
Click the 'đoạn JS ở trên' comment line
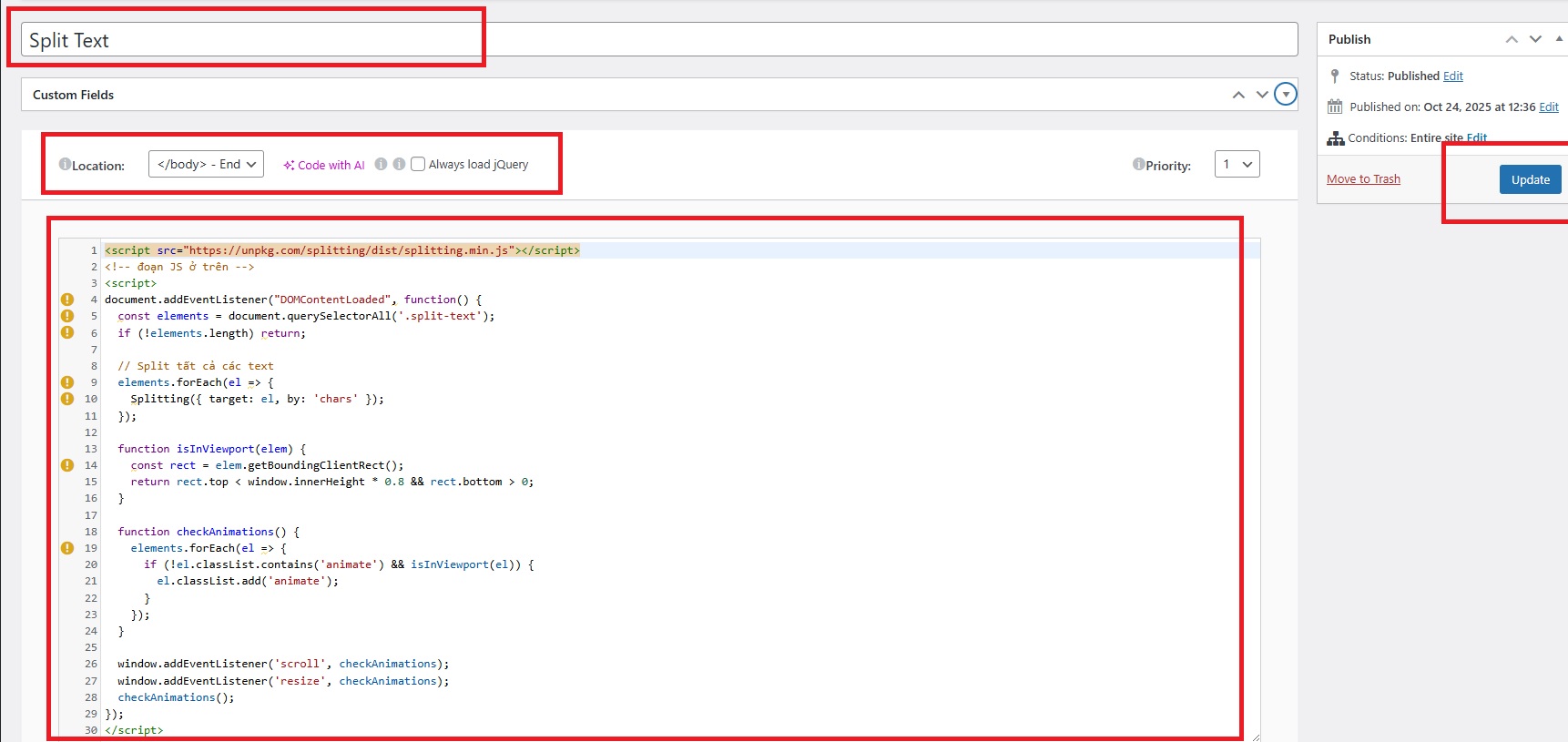(179, 267)
